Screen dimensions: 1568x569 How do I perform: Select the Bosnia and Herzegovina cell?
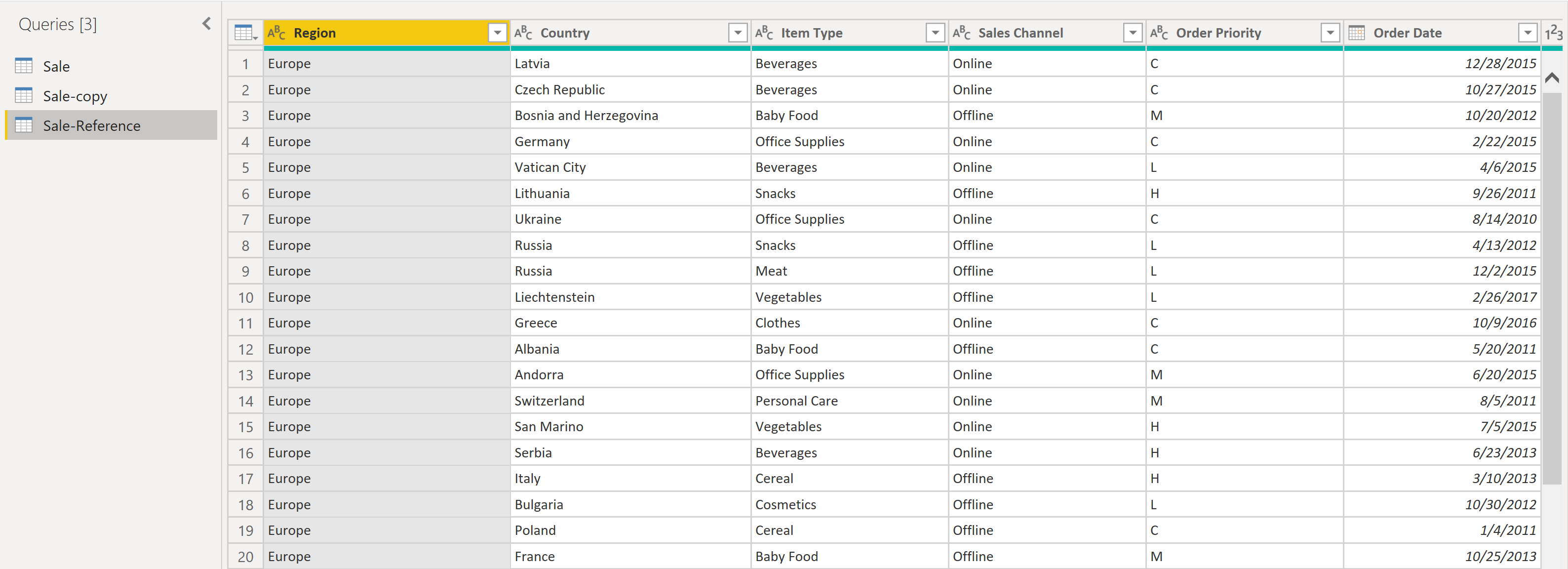[586, 116]
